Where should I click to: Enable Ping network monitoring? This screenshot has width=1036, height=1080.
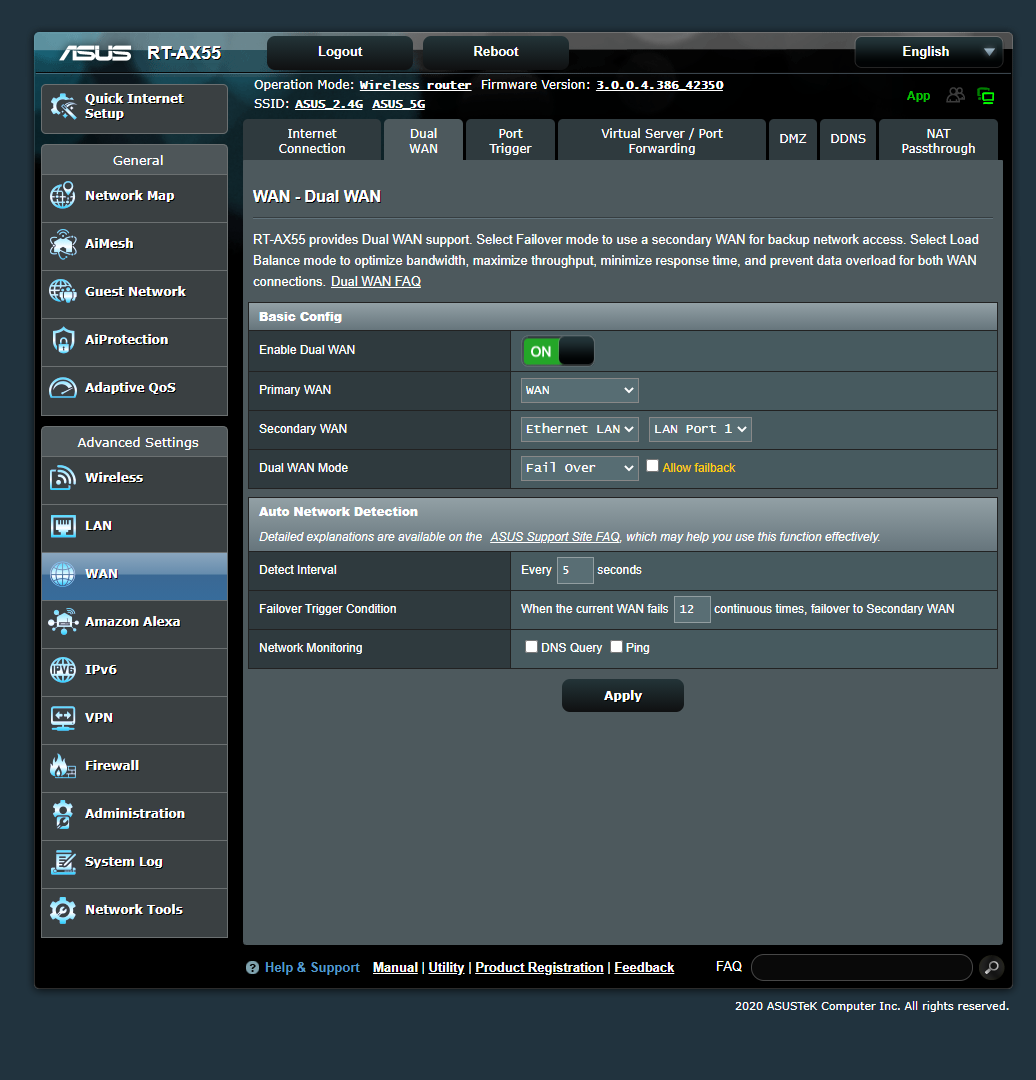(617, 647)
